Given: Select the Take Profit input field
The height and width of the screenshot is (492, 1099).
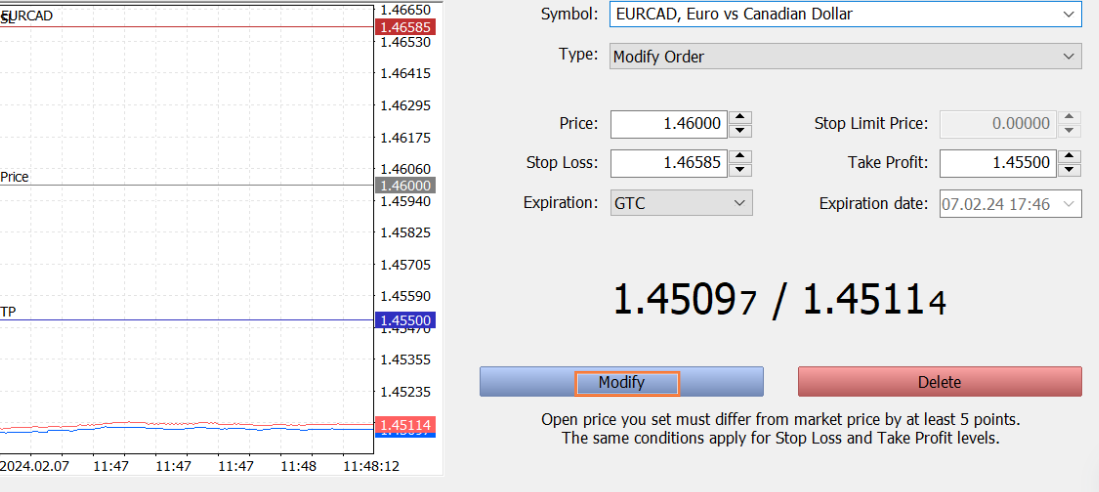Looking at the screenshot, I should click(997, 163).
